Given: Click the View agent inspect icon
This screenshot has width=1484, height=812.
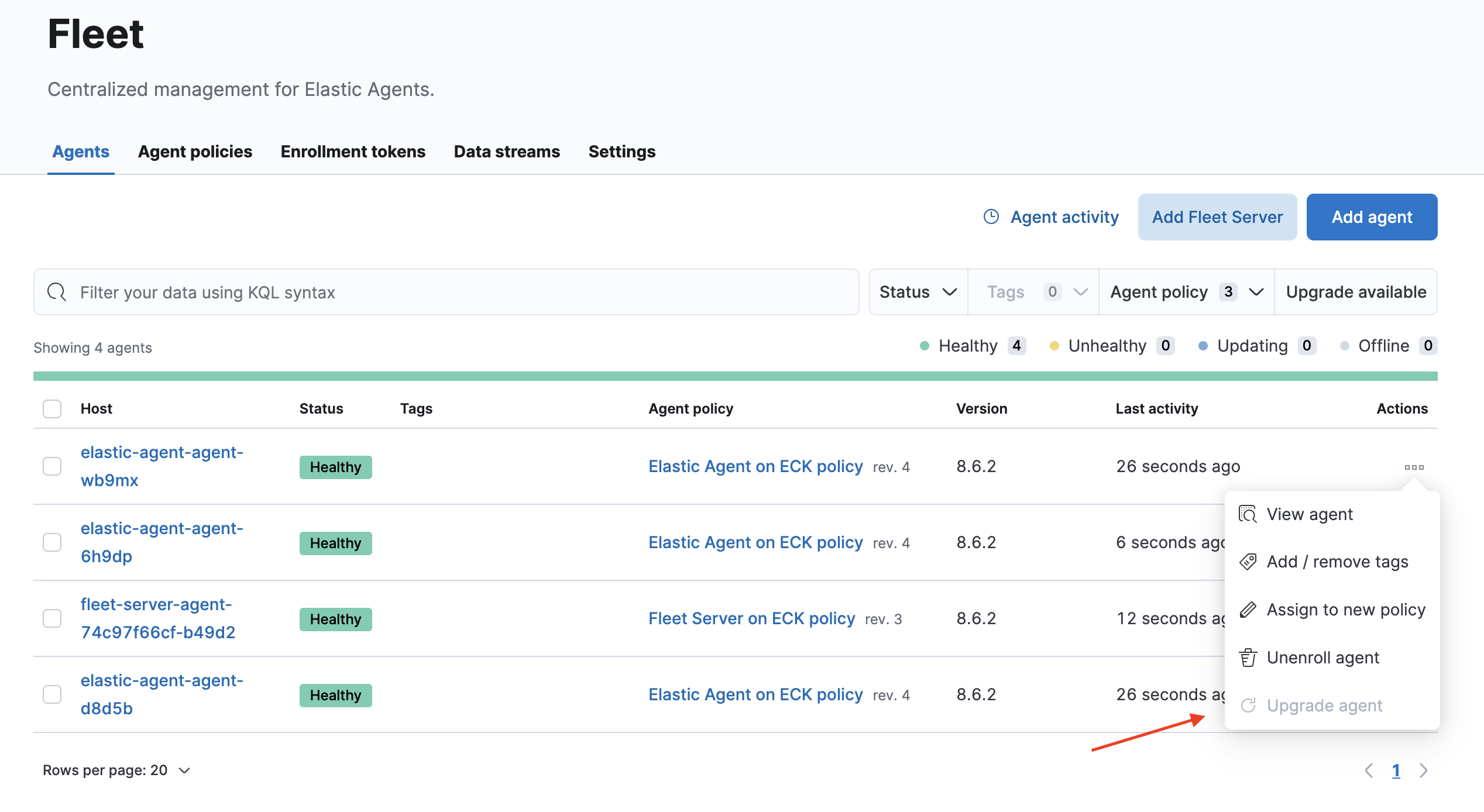Looking at the screenshot, I should click(x=1248, y=514).
